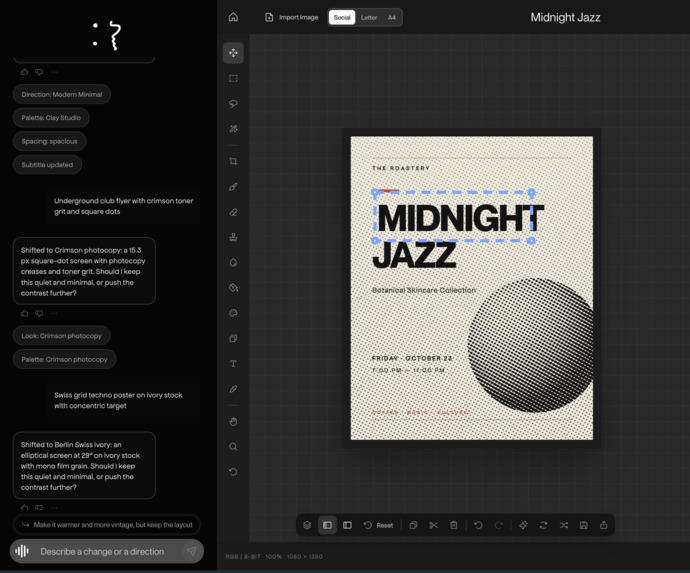The width and height of the screenshot is (690, 573).
Task: Switch to the Social format tab
Action: coord(342,17)
